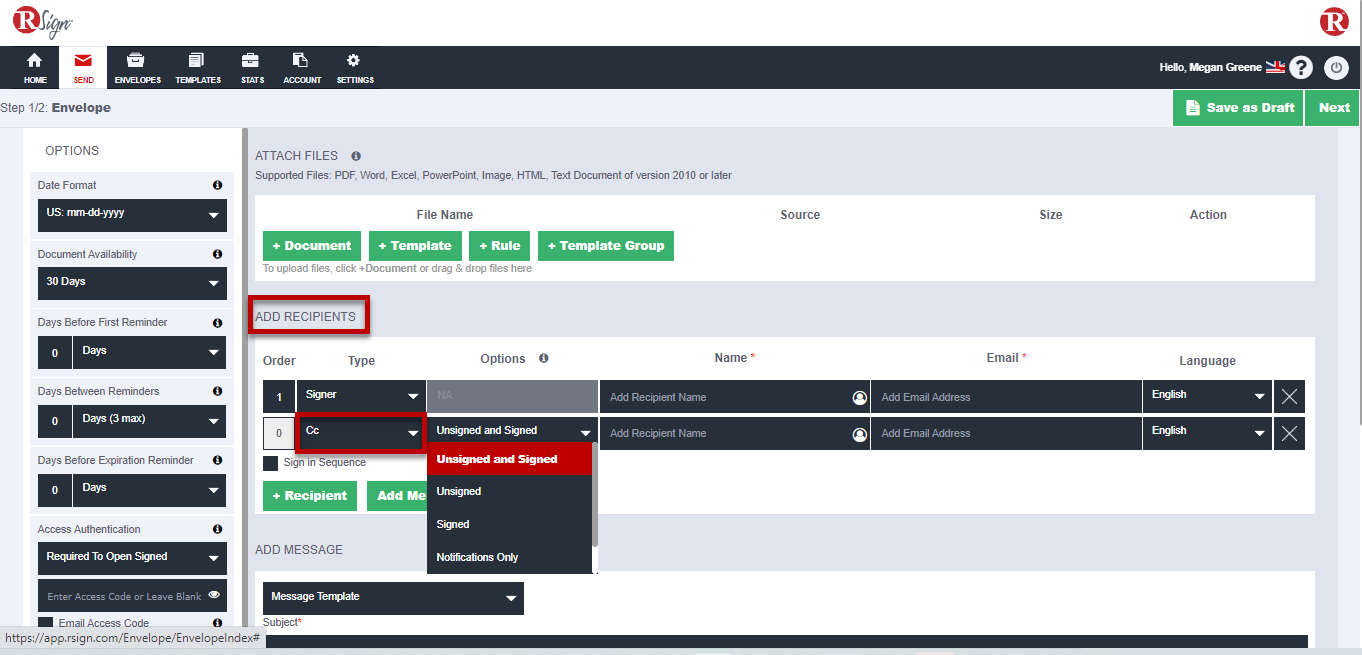Open Access Authentication dropdown

pyautogui.click(x=132, y=558)
